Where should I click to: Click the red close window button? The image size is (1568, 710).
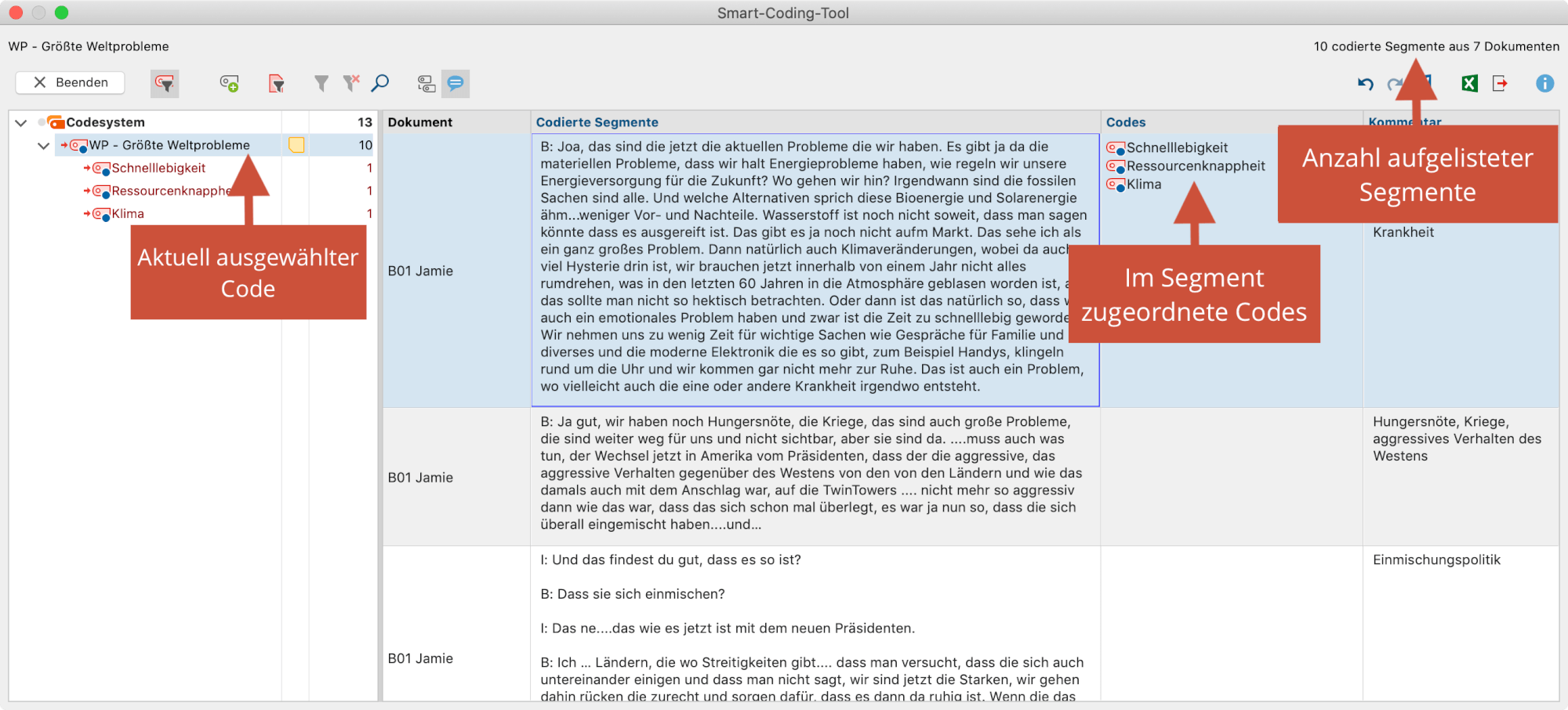click(x=16, y=13)
